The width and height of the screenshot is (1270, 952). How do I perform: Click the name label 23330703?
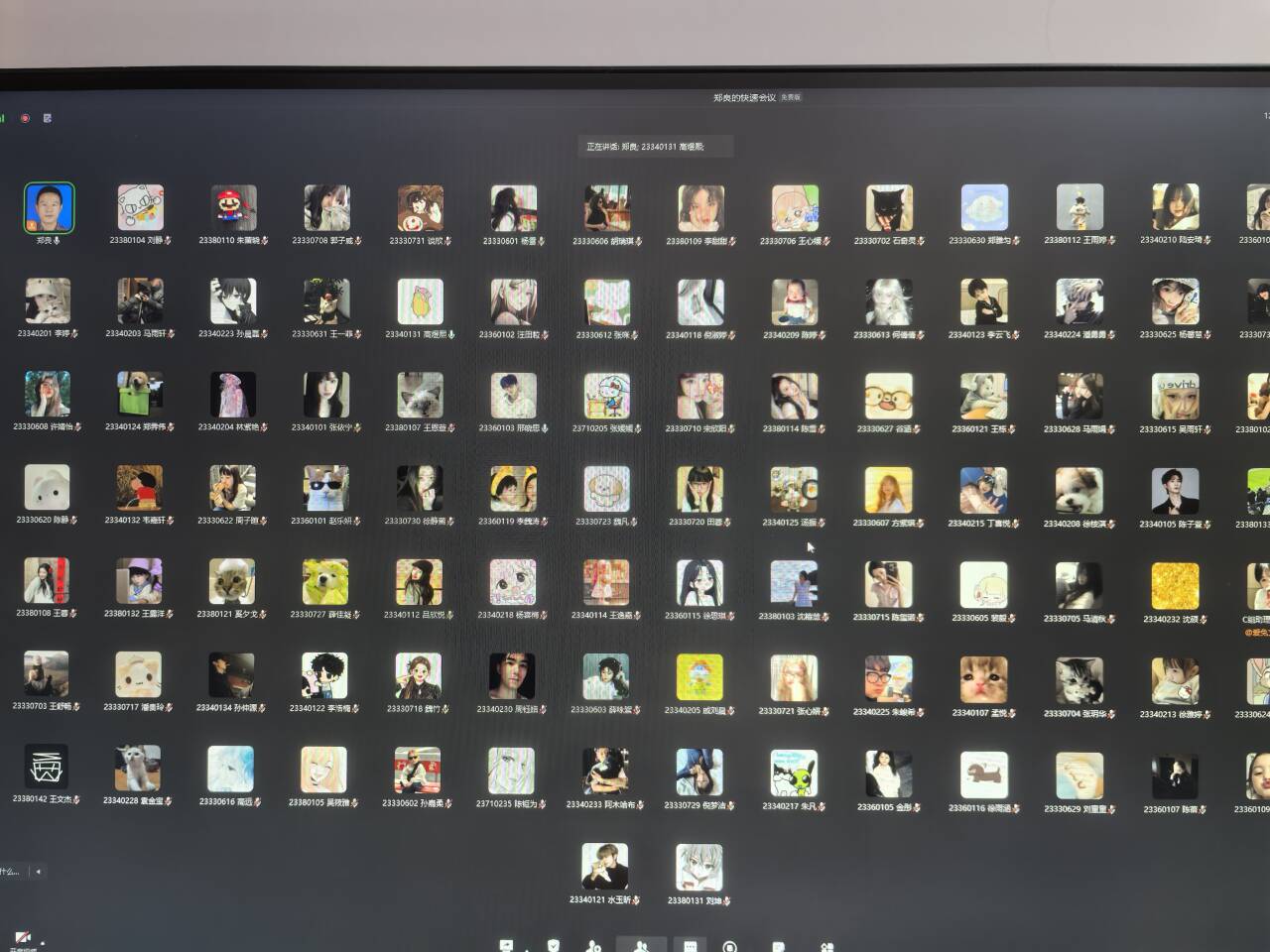(x=44, y=706)
